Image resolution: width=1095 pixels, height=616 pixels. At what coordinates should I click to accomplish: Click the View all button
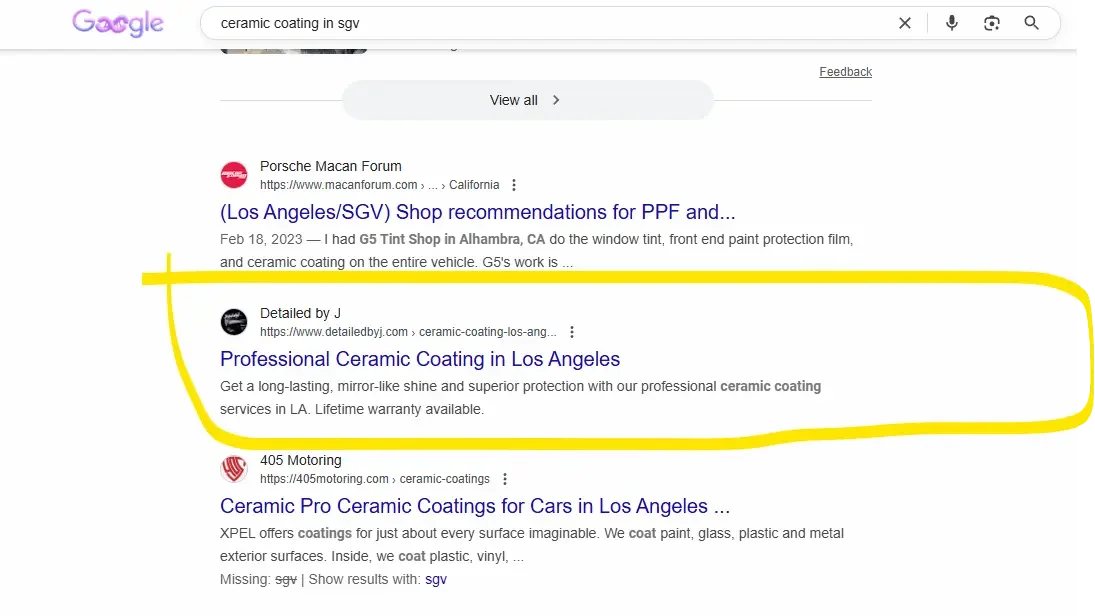click(527, 100)
